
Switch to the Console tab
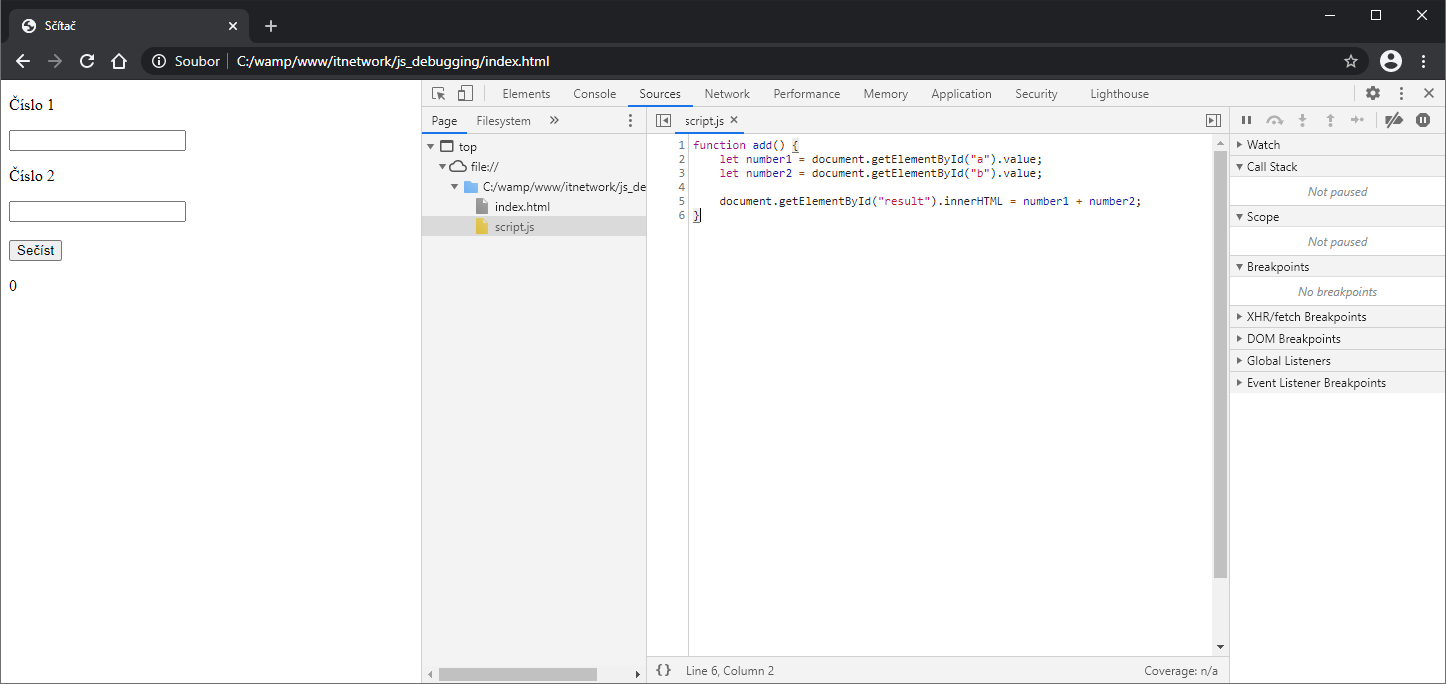tap(594, 94)
